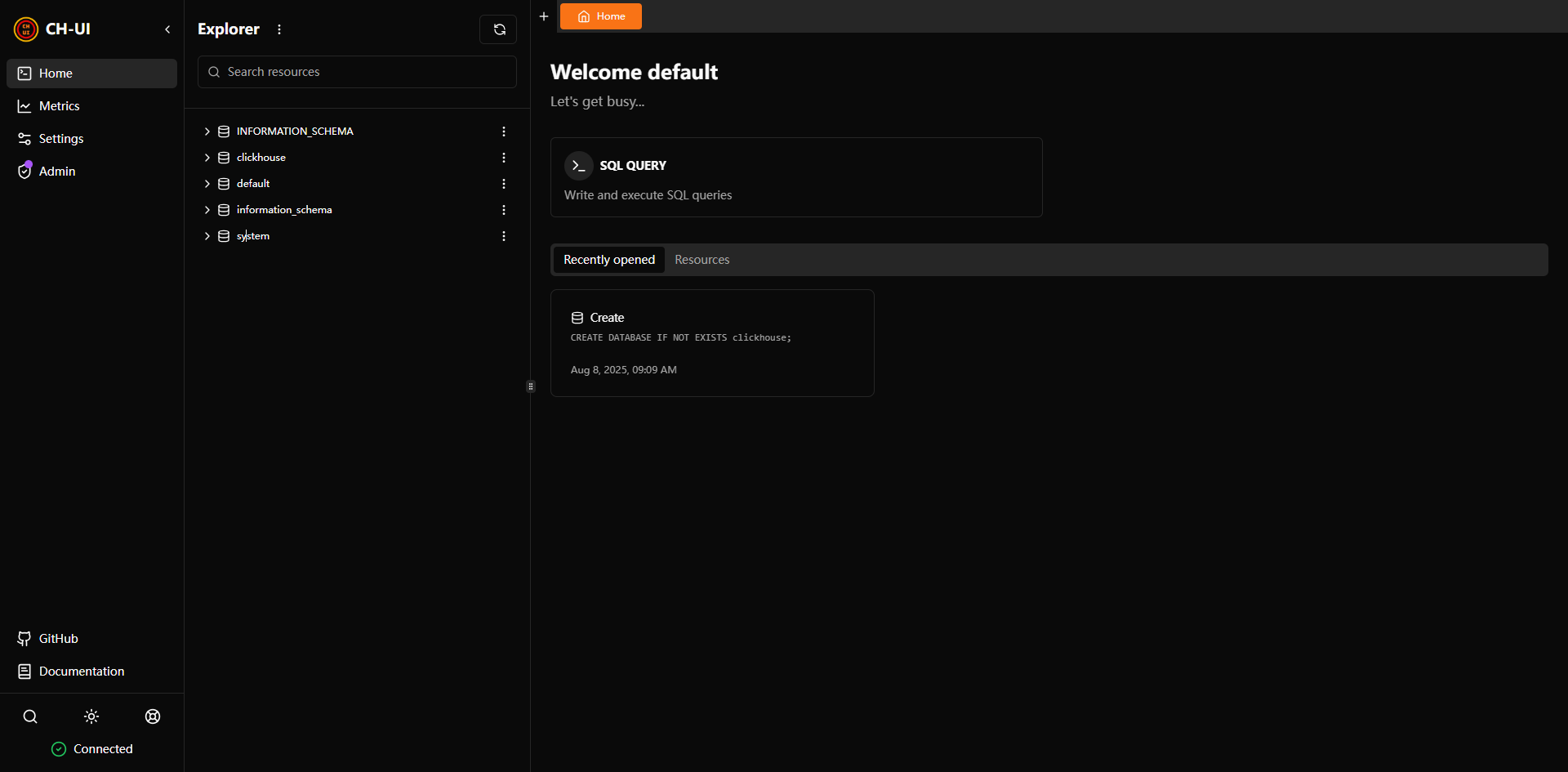Open the SQL QUERY card
The image size is (1568, 772).
[x=796, y=177]
